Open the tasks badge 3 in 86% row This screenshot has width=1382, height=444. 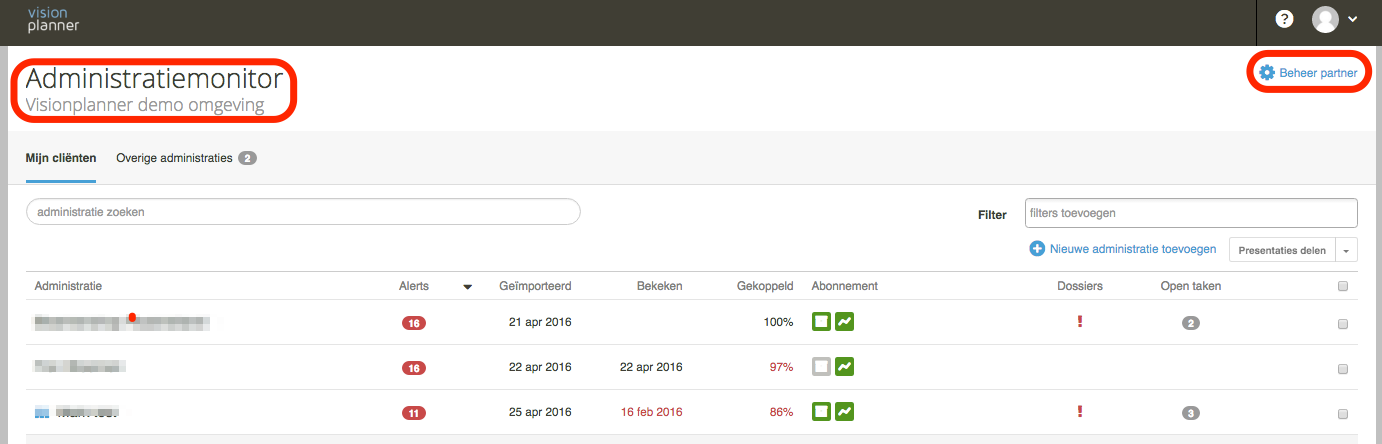tap(1190, 413)
